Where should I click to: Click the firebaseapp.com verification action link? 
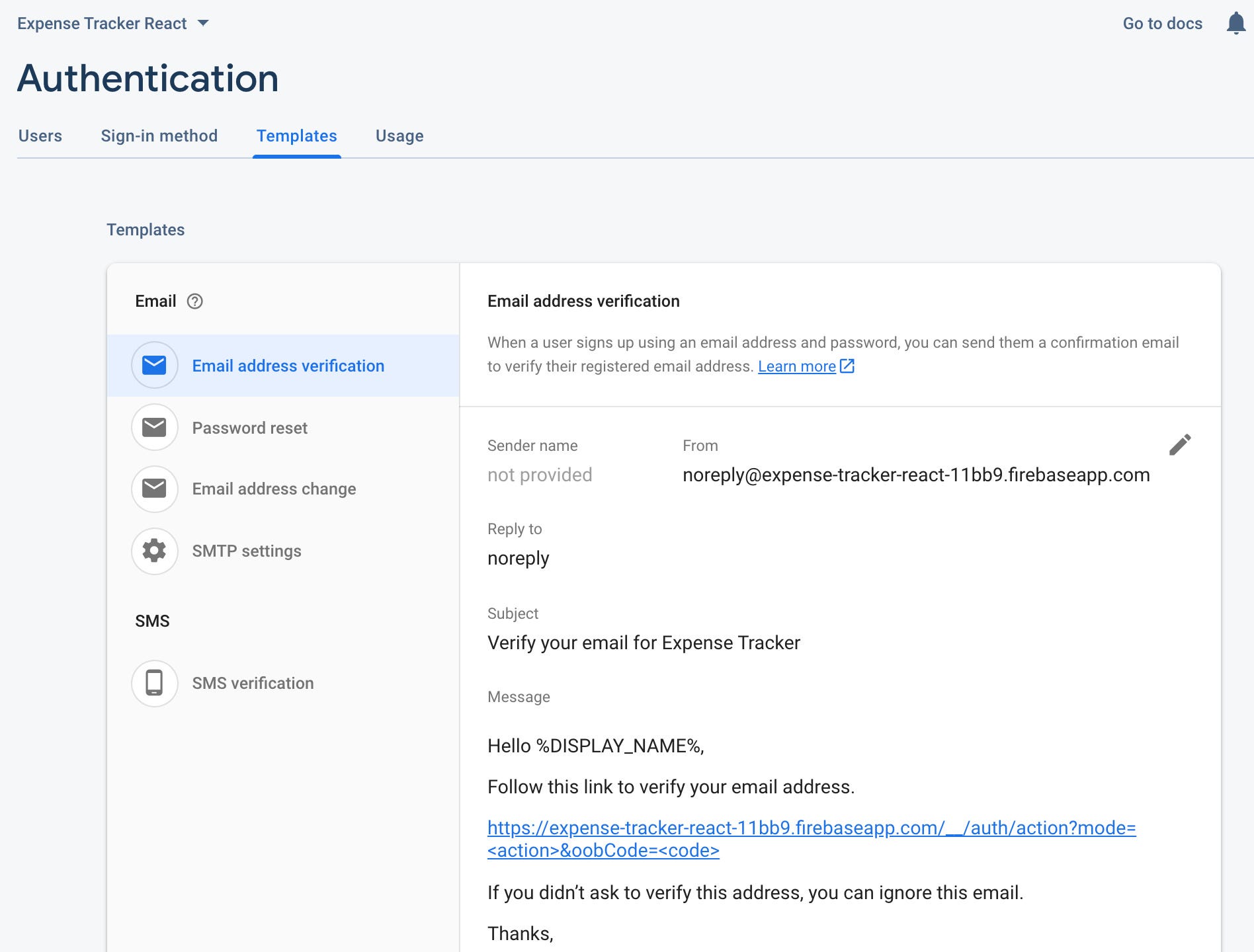(x=811, y=828)
